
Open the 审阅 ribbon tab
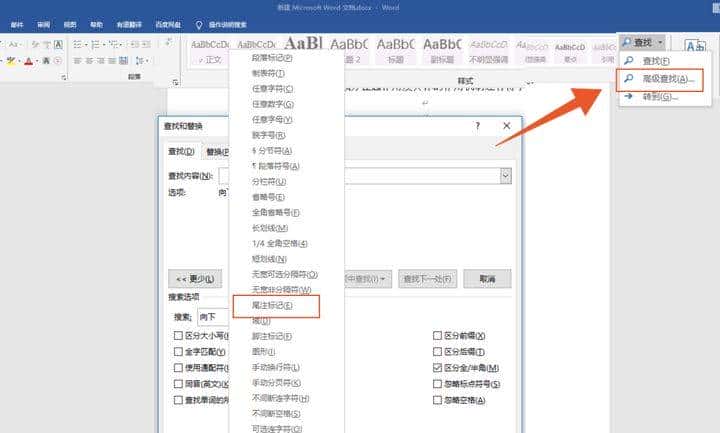[44, 24]
